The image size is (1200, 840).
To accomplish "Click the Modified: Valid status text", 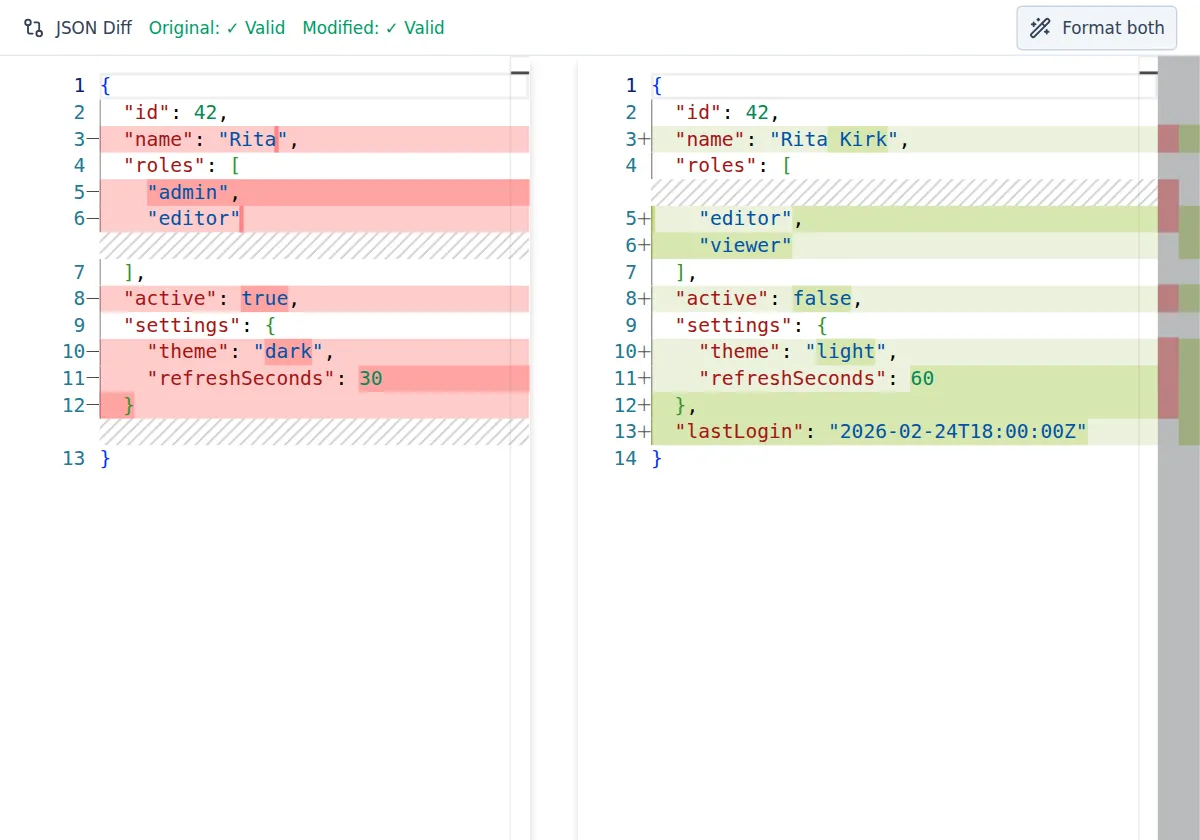I will [374, 28].
